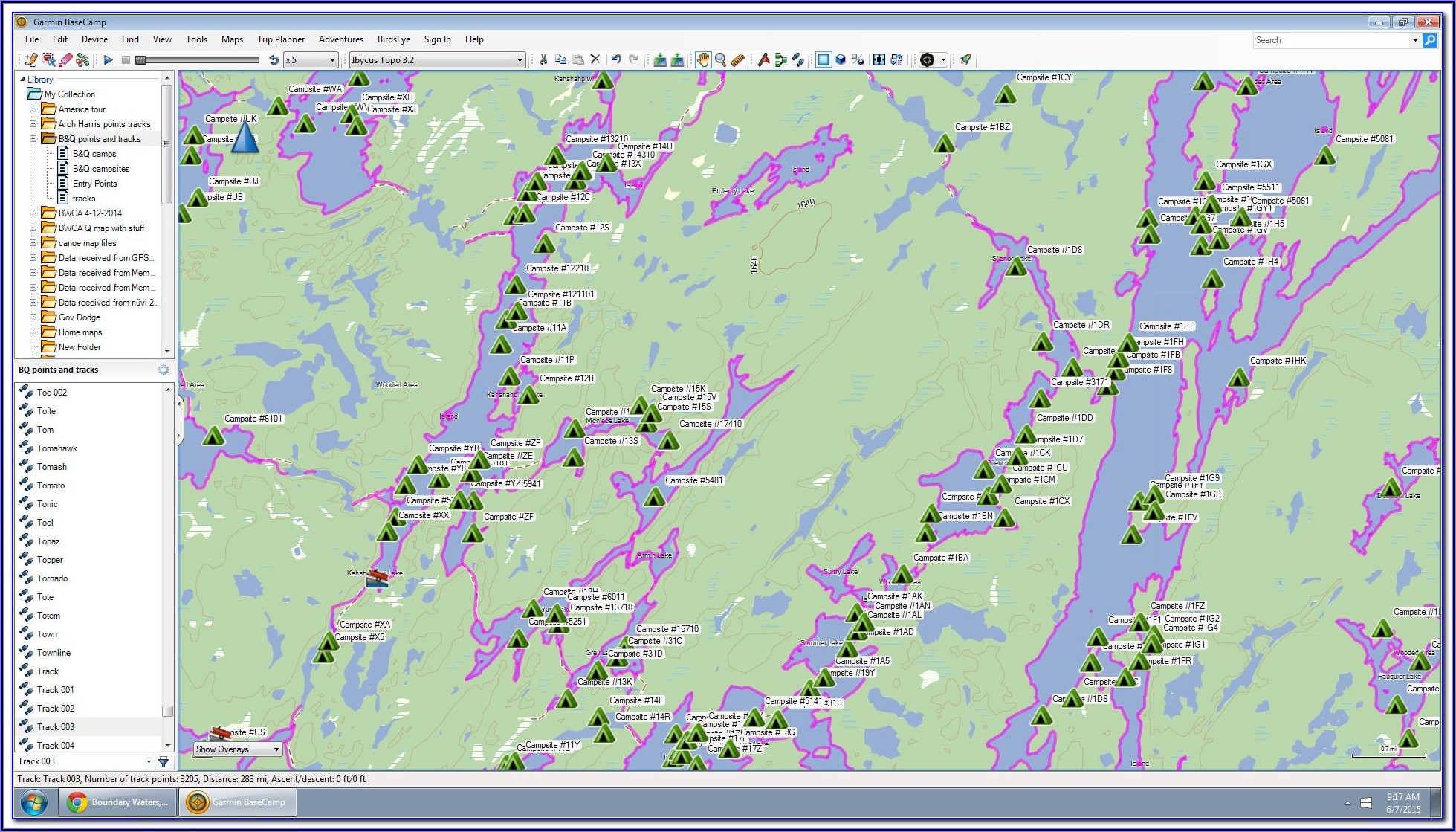
Task: Select the Measure ruler tool
Action: pos(737,60)
